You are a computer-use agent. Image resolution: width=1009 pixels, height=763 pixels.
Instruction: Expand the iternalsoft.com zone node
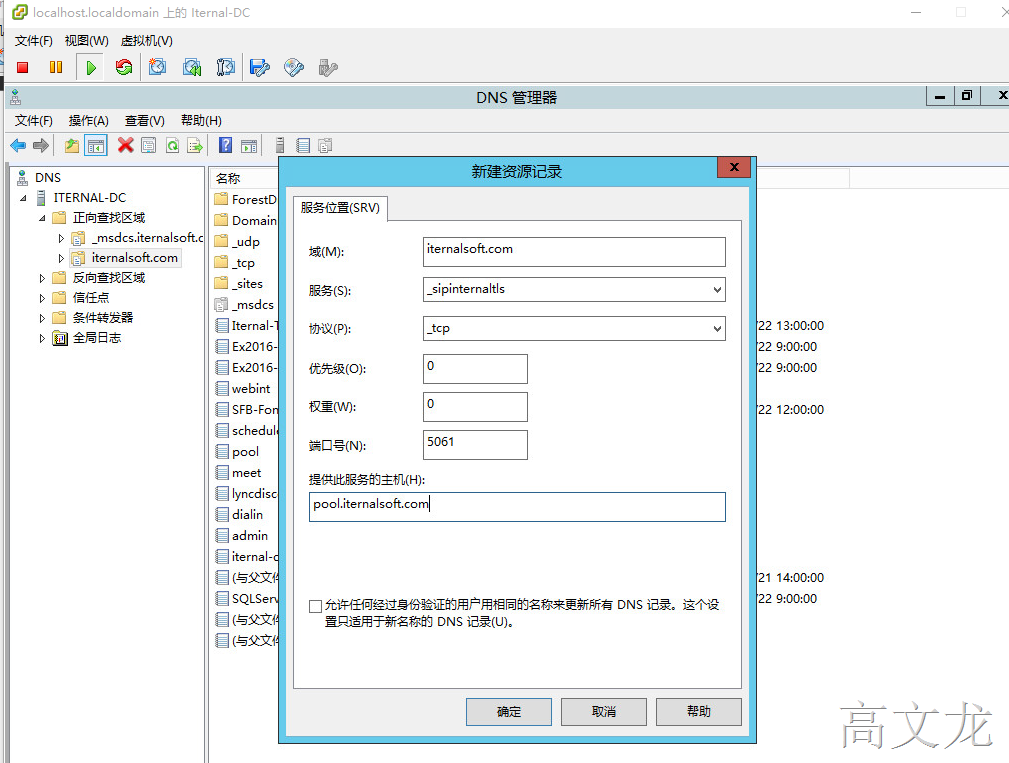[x=61, y=258]
